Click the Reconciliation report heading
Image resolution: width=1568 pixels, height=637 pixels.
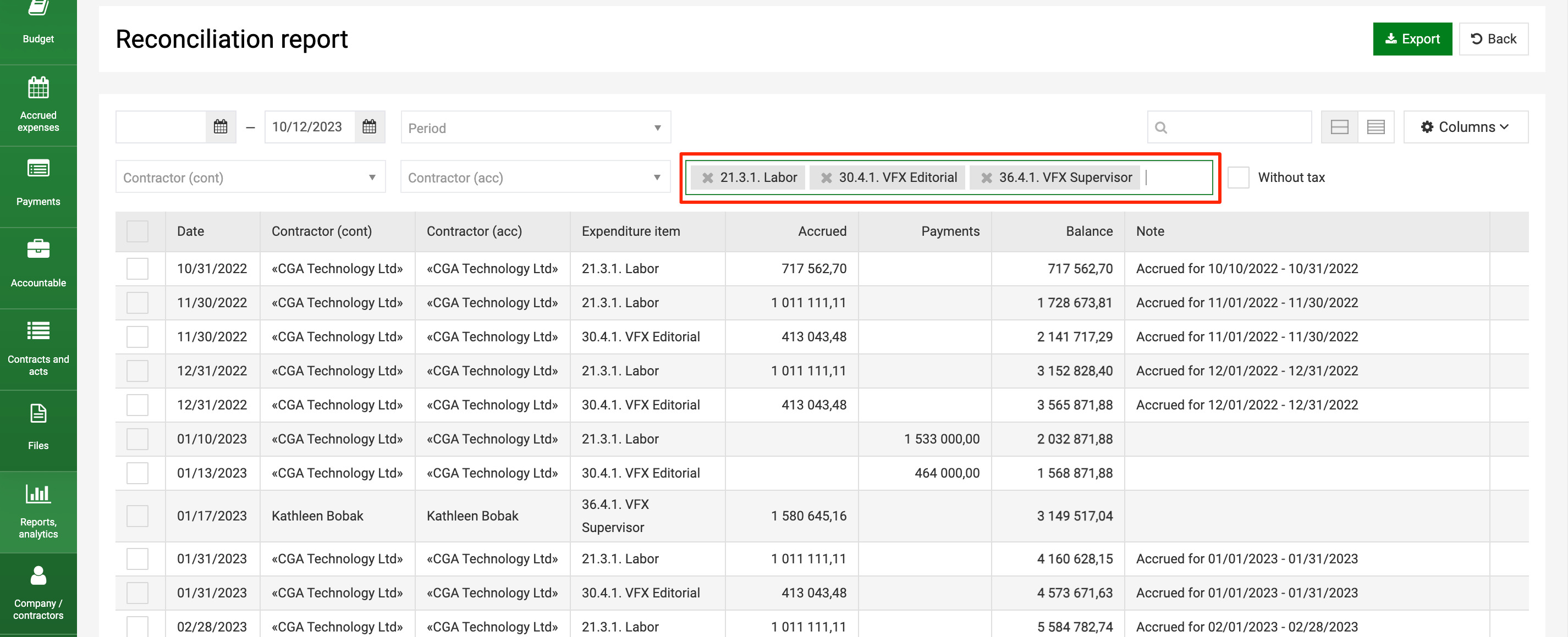[x=232, y=39]
